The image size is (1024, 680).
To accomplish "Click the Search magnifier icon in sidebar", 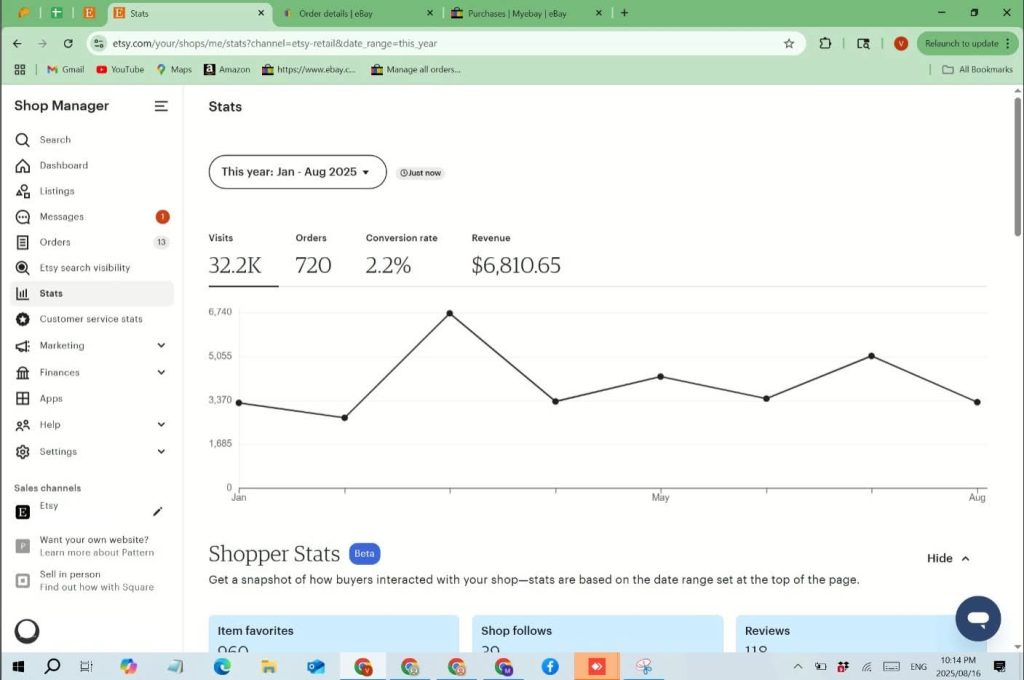I will [x=22, y=140].
